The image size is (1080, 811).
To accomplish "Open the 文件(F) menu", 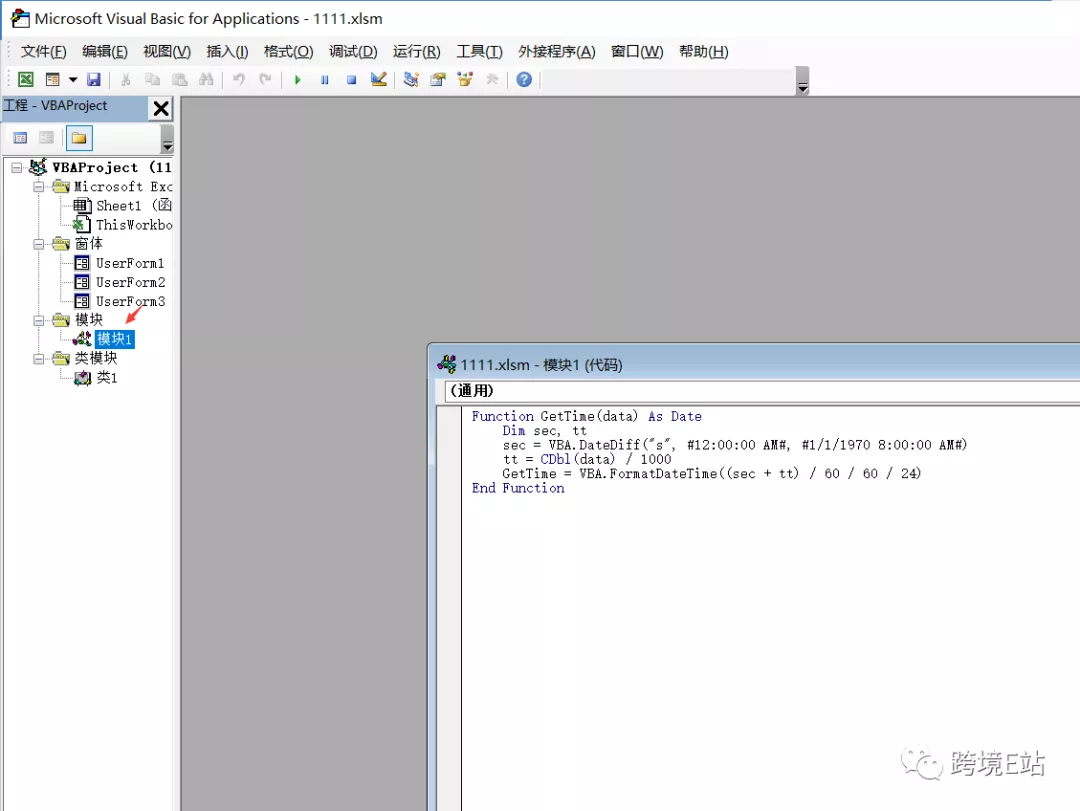I will click(43, 52).
